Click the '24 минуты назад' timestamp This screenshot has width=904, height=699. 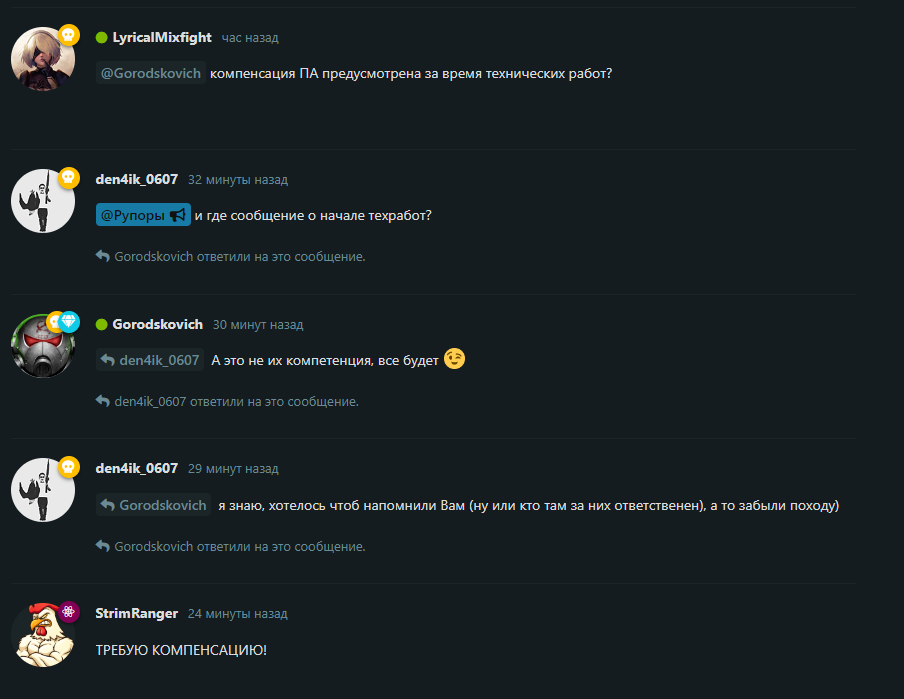pos(238,614)
